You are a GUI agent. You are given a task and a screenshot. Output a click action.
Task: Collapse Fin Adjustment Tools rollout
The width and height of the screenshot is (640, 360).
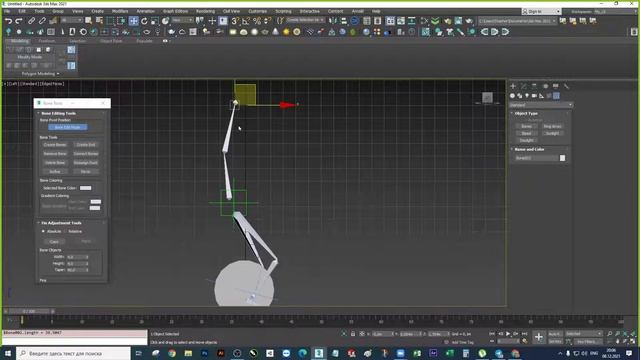[61, 223]
